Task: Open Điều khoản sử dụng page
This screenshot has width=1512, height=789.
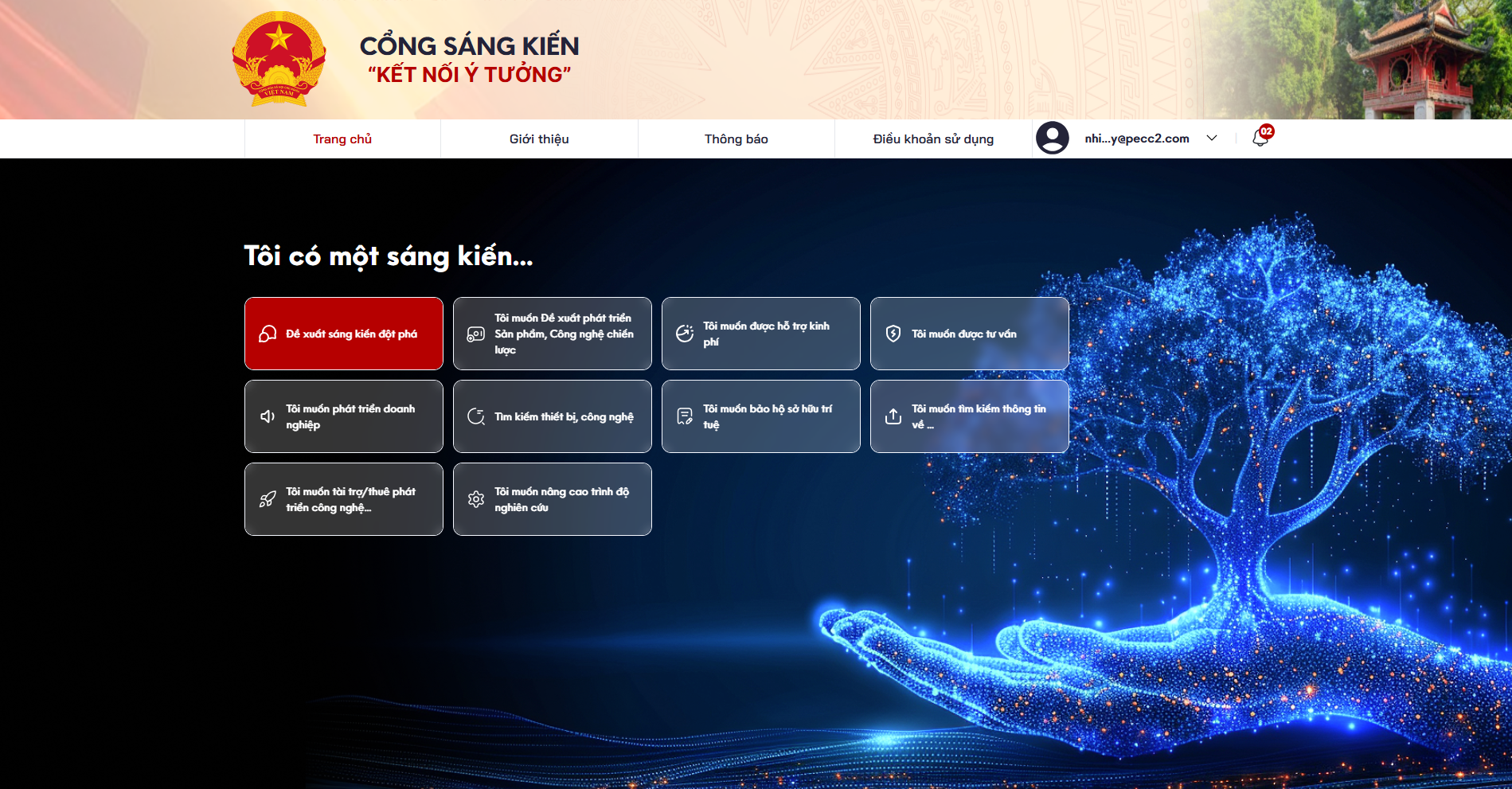Action: coord(933,139)
